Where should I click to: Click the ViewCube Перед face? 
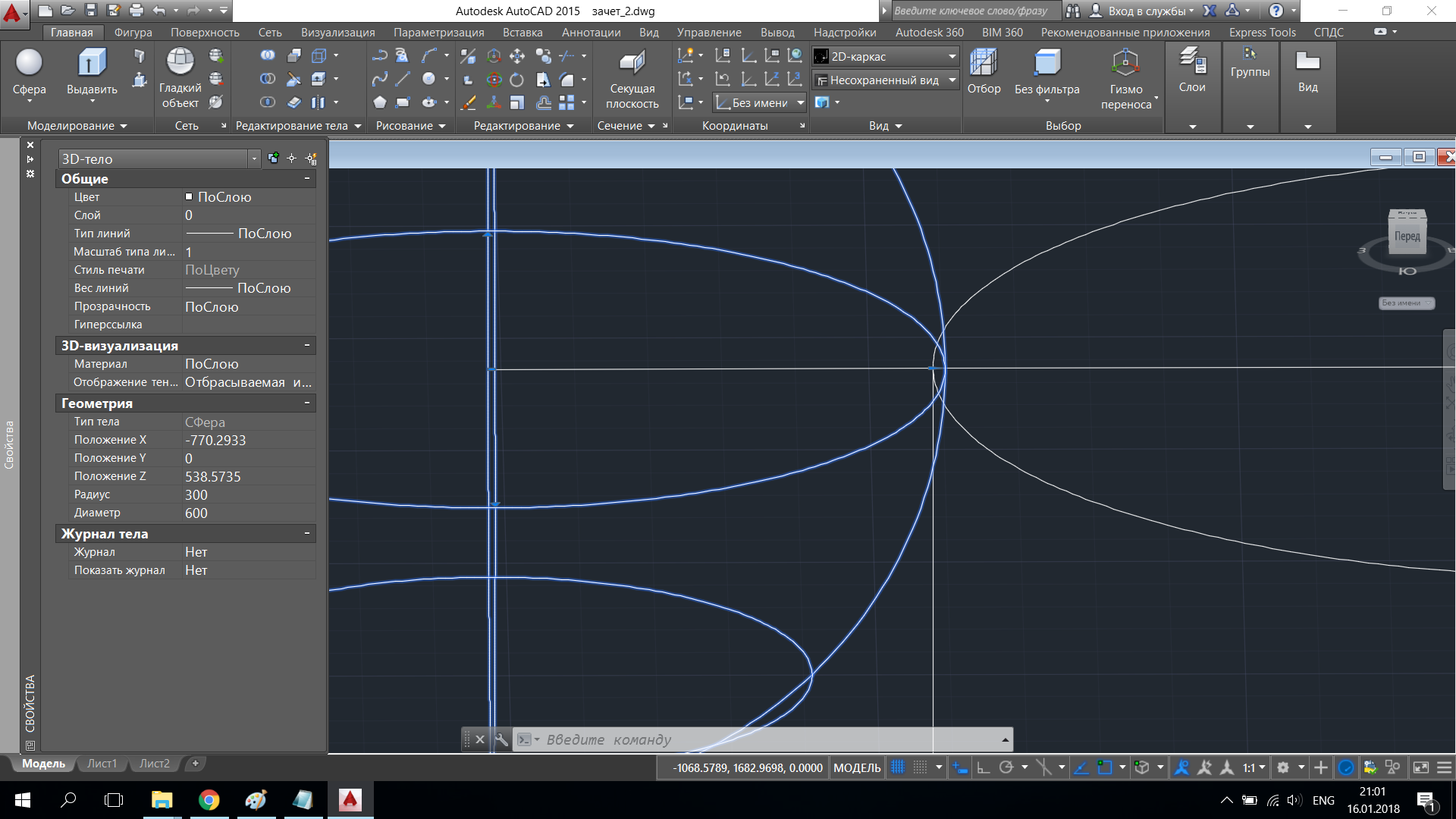pyautogui.click(x=1407, y=236)
